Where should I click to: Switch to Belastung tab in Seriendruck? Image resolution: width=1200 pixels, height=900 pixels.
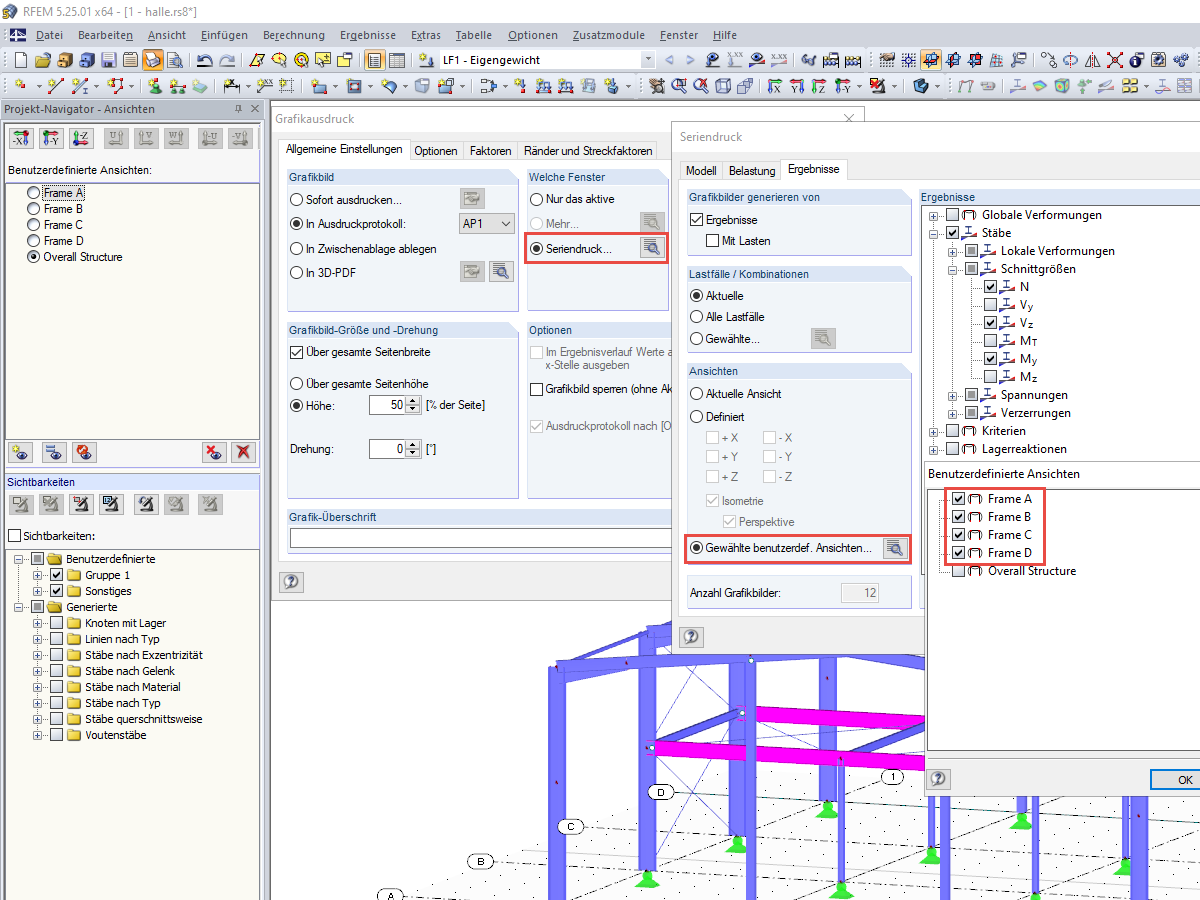pos(752,171)
